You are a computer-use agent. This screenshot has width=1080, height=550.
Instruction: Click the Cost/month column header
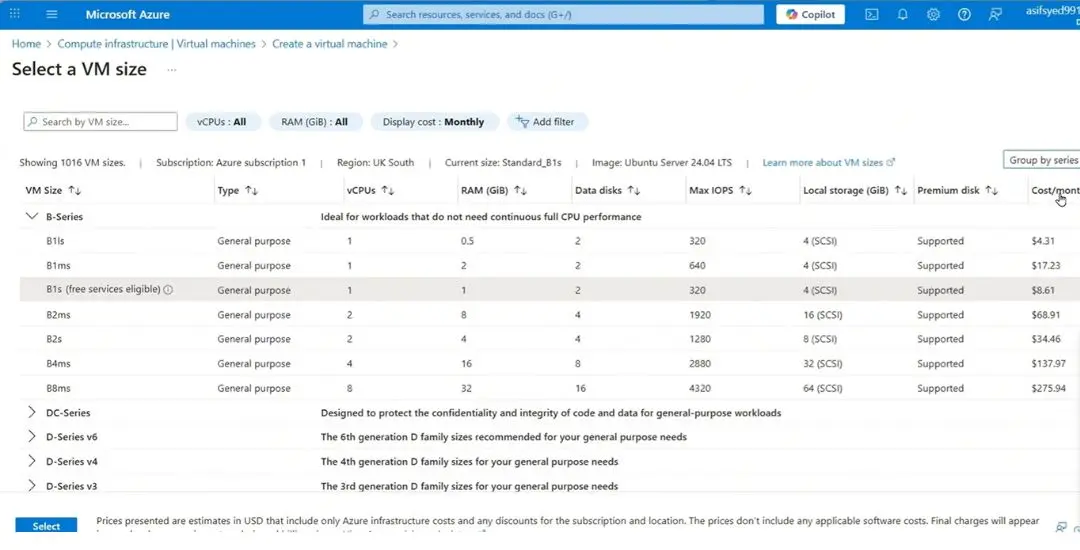click(x=1055, y=191)
